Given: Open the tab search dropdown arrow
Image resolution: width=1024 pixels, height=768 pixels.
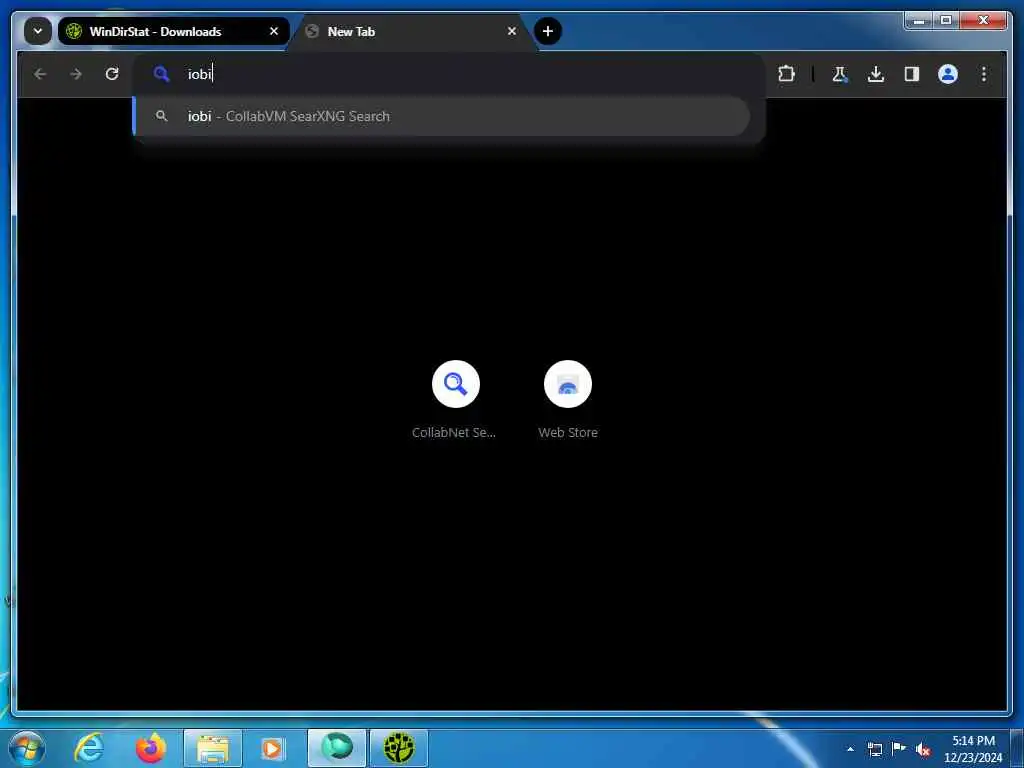Looking at the screenshot, I should click(x=38, y=31).
